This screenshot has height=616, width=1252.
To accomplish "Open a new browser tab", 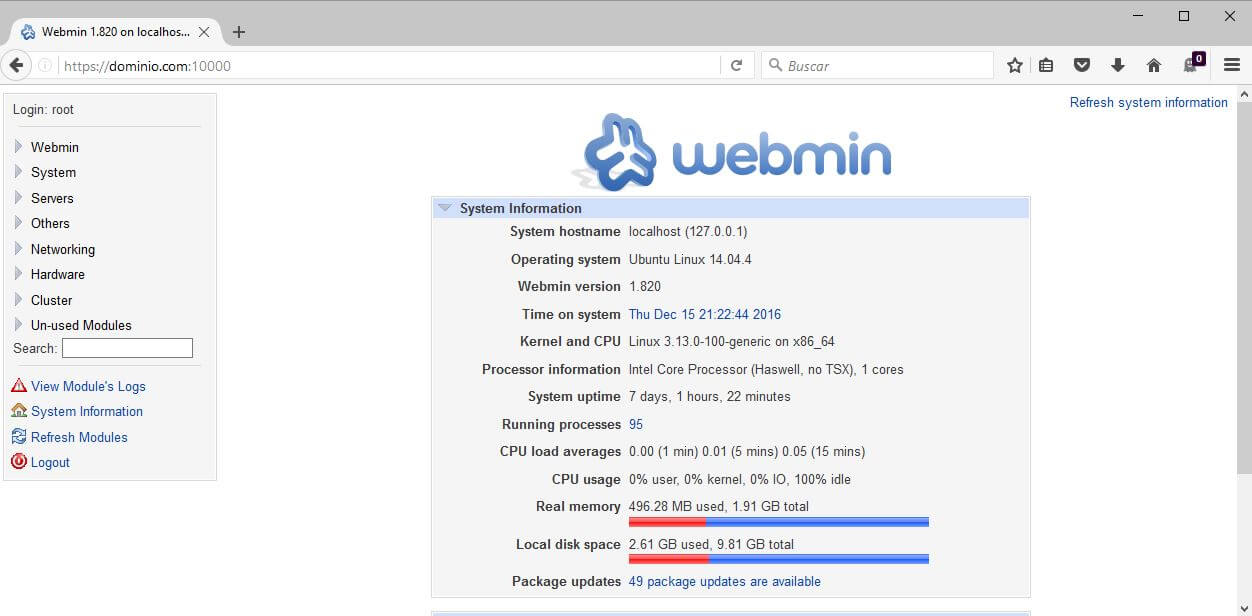I will pyautogui.click(x=238, y=32).
